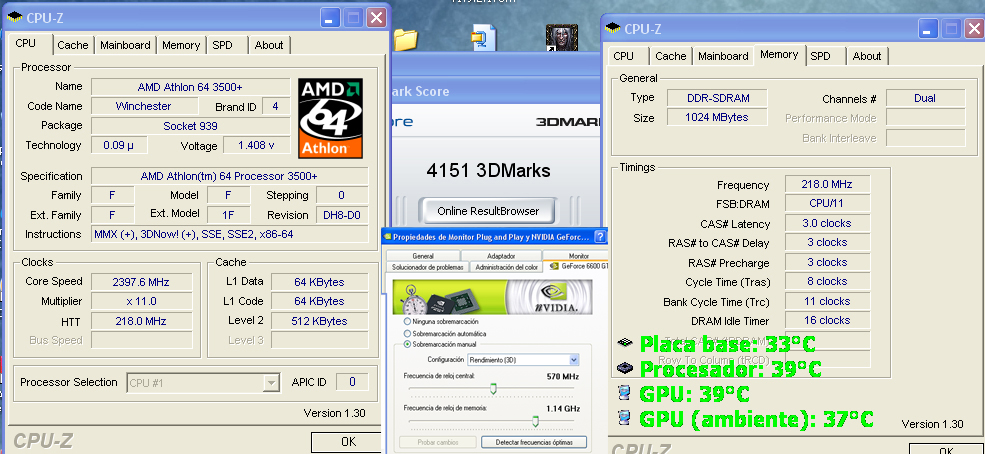Switch to Mainboard tab in CPU window
This screenshot has height=454, width=985.
125,45
